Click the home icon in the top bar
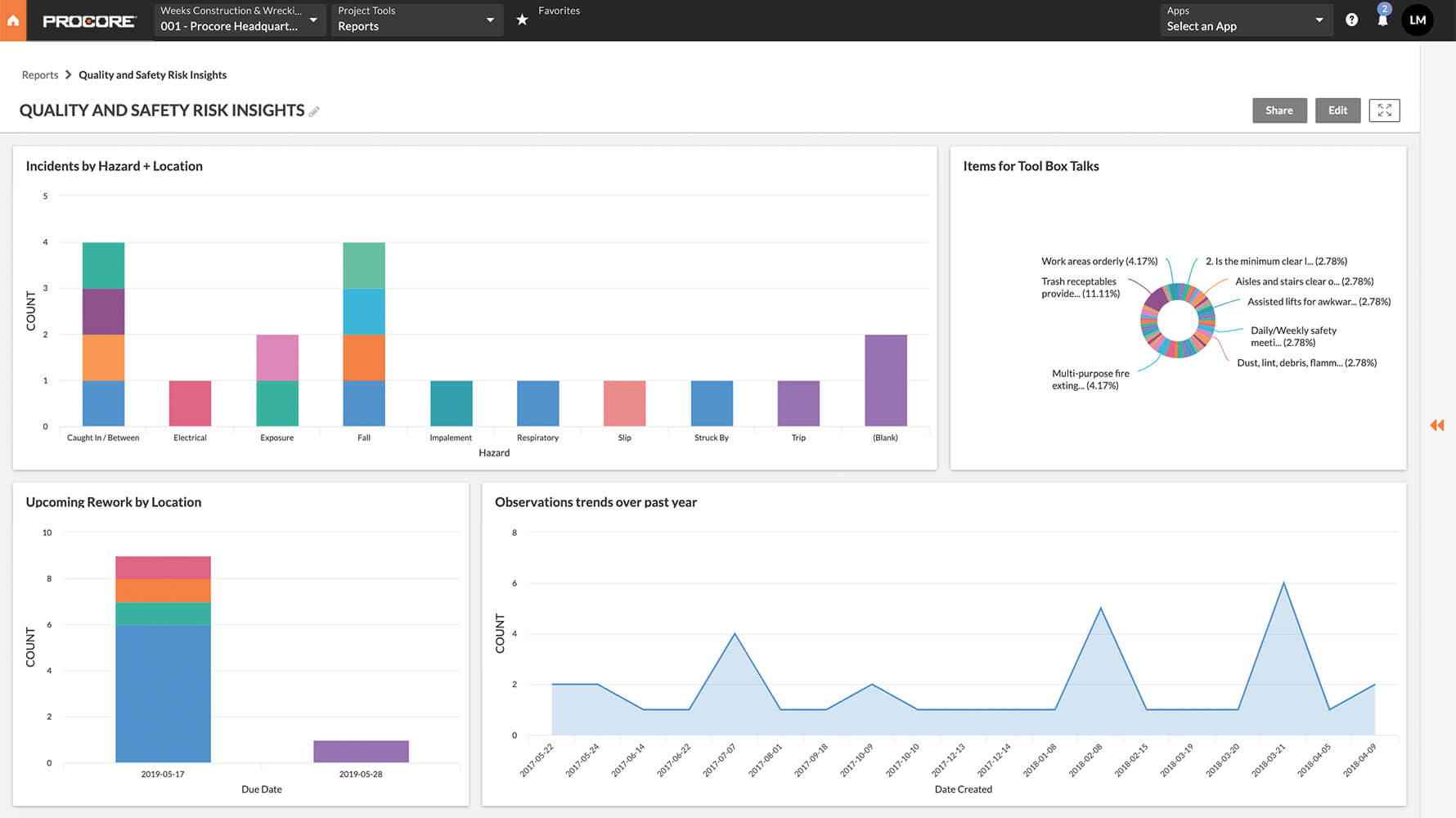The height and width of the screenshot is (818, 1456). [x=12, y=20]
